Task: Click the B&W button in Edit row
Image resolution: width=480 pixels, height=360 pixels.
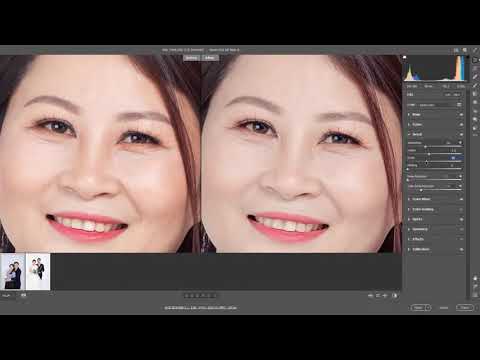Action: (457, 95)
